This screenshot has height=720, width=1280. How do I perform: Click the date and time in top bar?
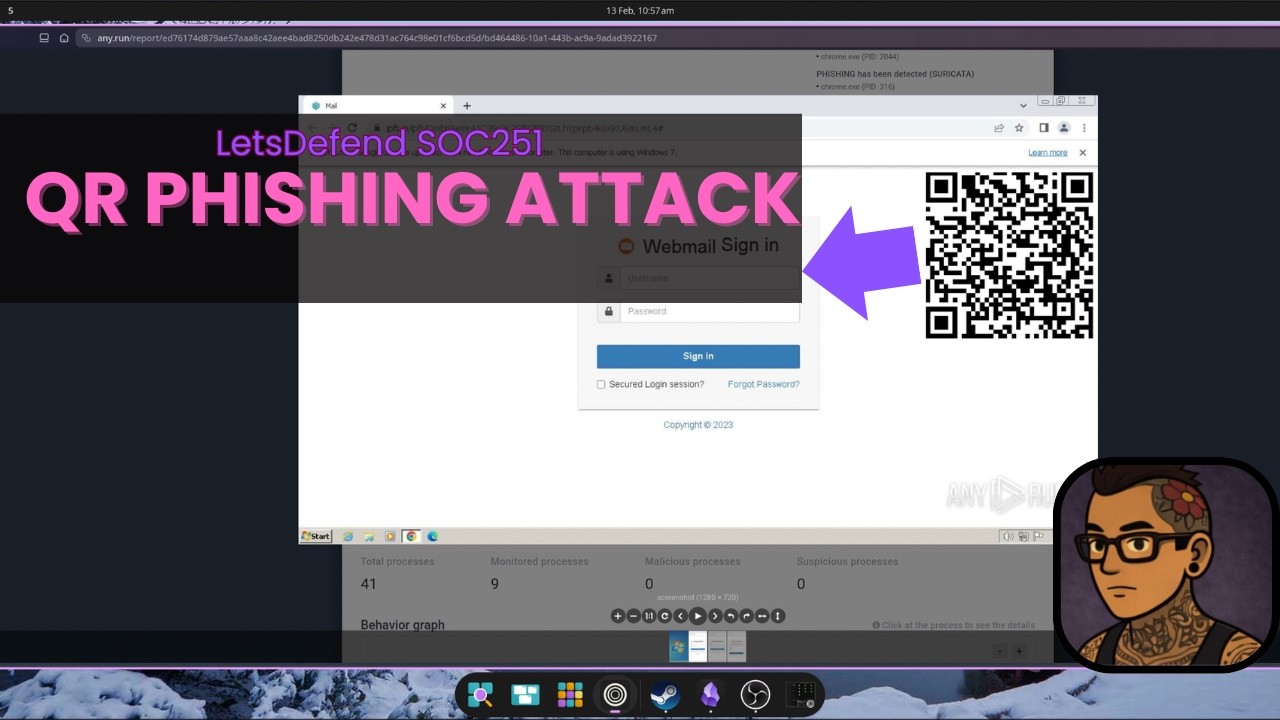640,10
